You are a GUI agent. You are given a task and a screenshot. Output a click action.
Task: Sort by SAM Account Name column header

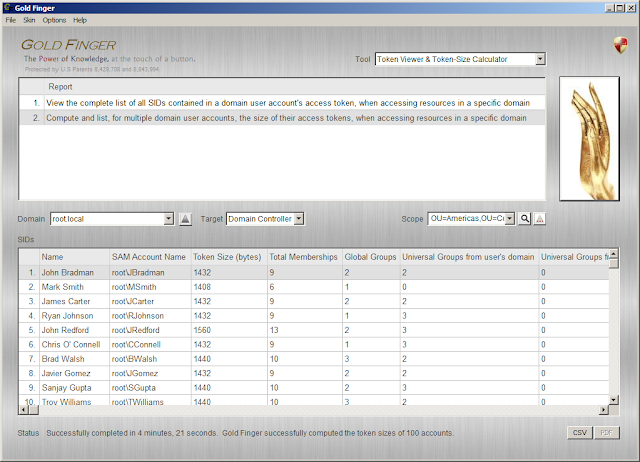150,257
